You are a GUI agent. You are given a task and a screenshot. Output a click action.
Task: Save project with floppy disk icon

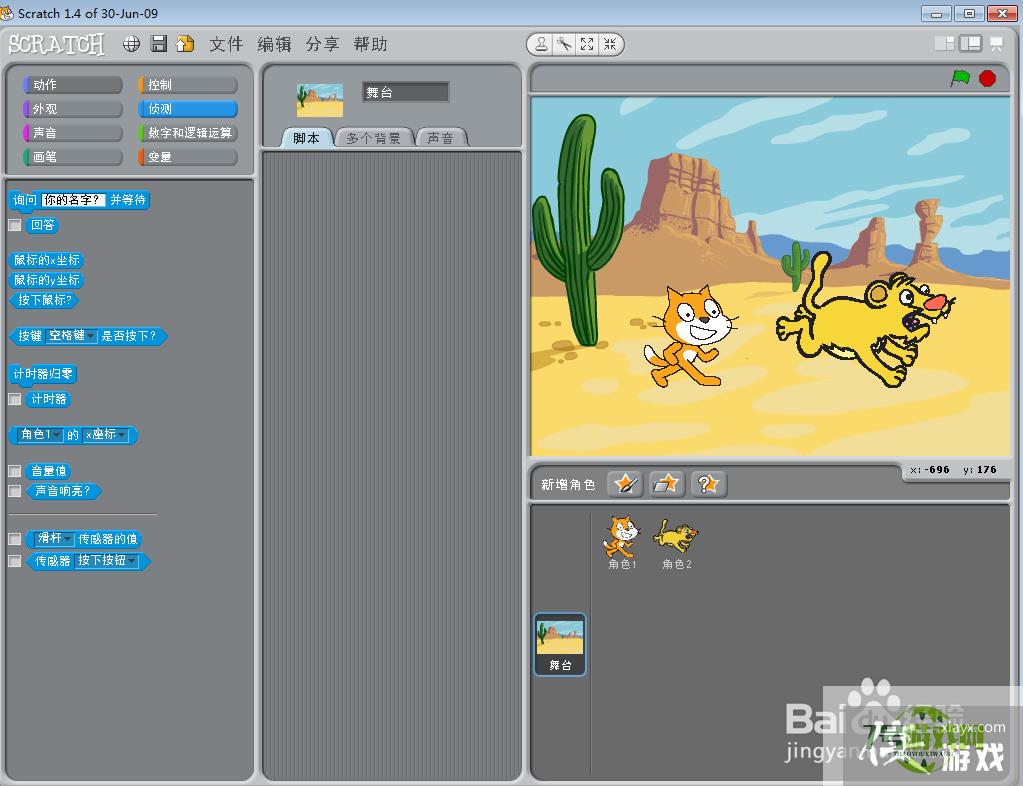[x=159, y=44]
